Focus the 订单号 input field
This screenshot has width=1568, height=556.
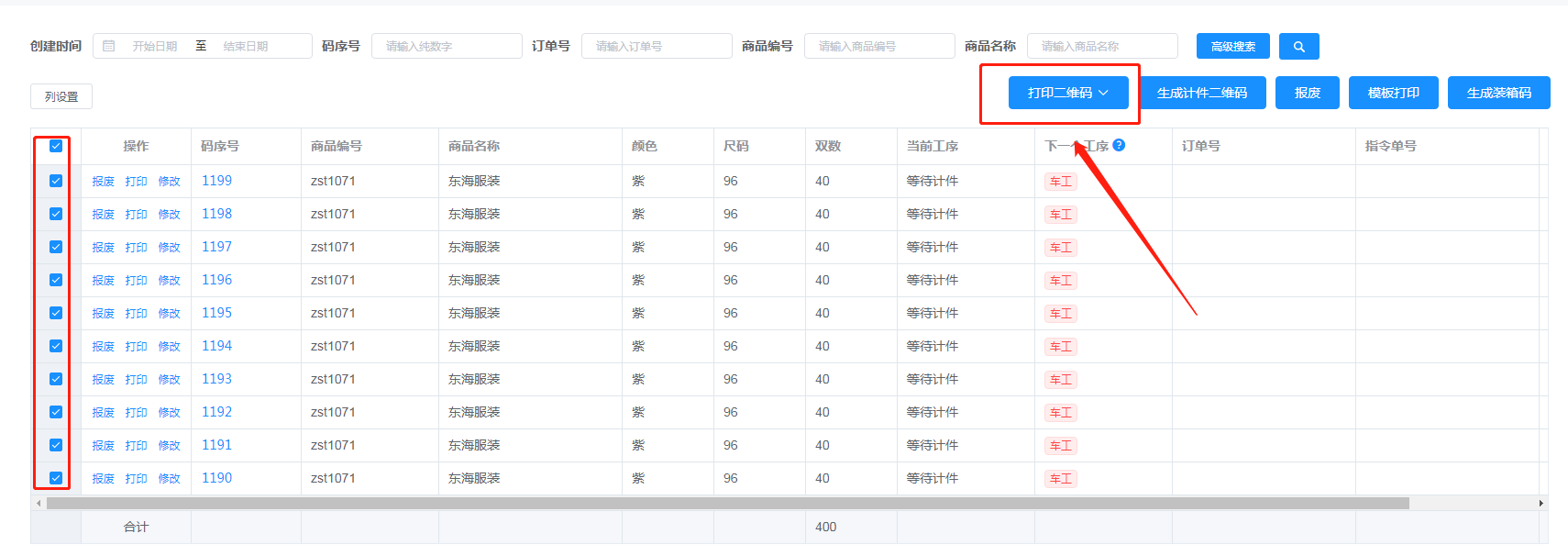[x=657, y=46]
